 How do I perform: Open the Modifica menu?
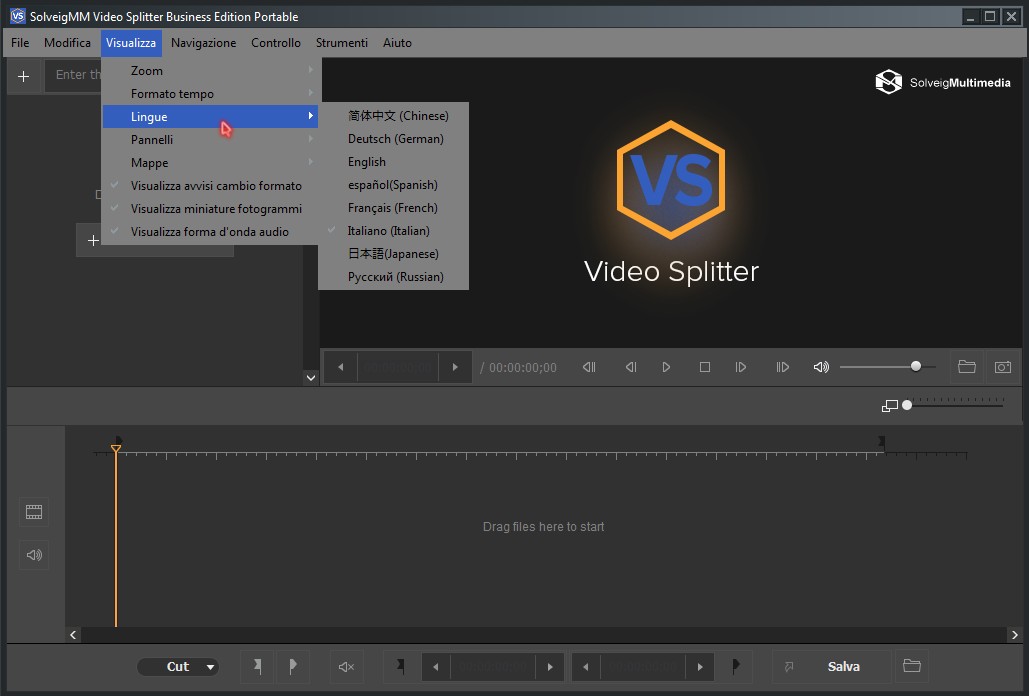tap(67, 43)
